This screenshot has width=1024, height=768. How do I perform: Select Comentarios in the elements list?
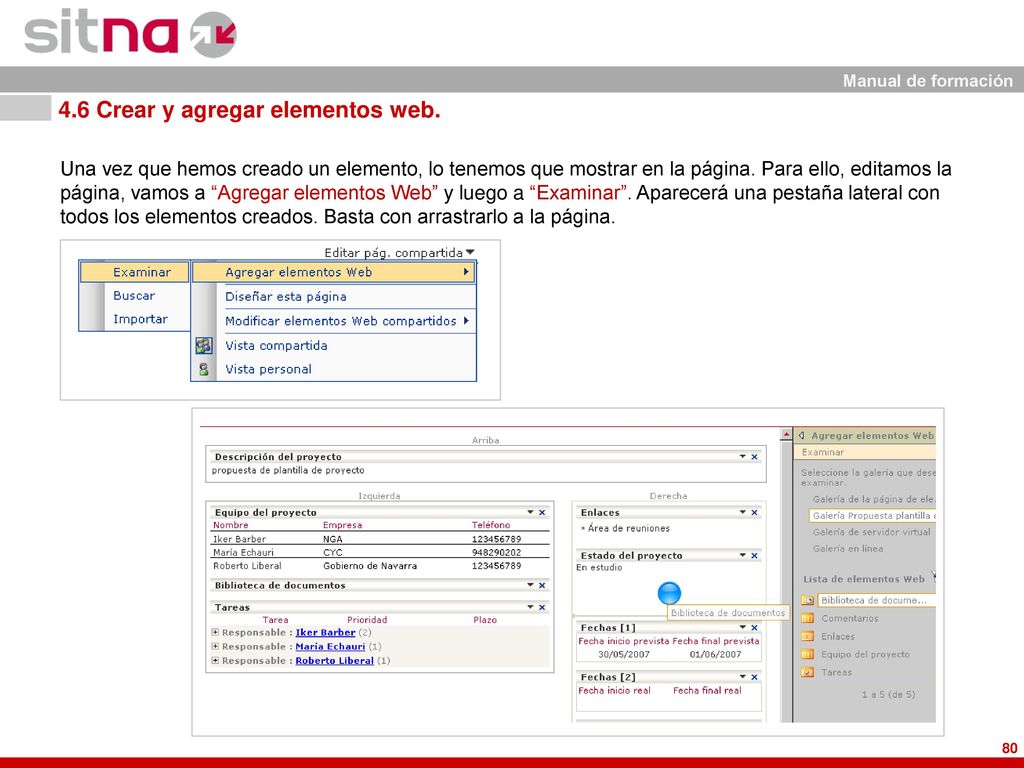[850, 618]
